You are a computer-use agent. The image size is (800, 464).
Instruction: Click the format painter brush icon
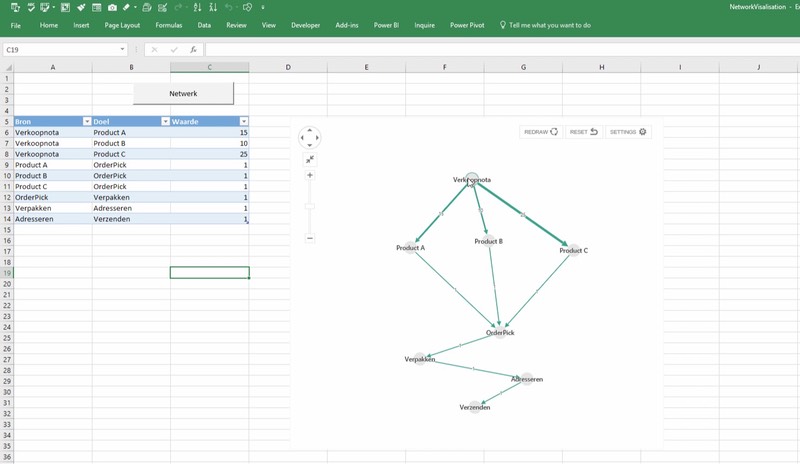coord(81,7)
